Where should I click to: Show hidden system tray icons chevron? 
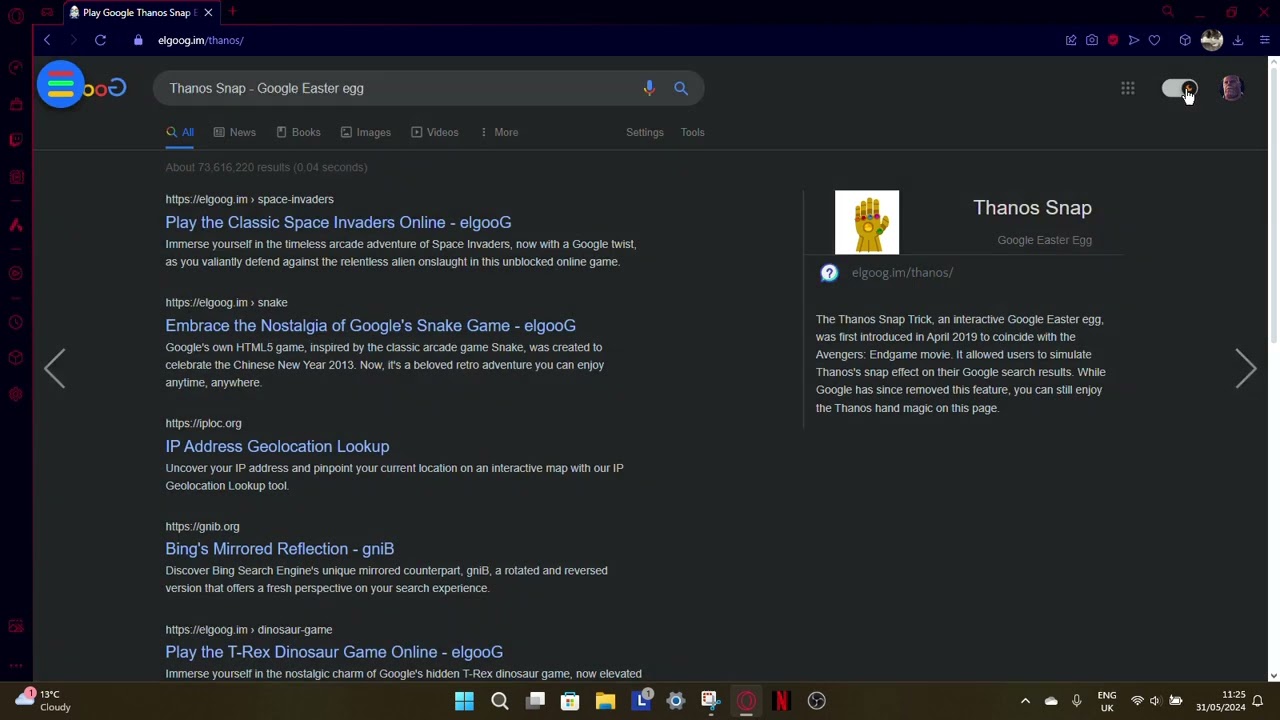point(1025,701)
